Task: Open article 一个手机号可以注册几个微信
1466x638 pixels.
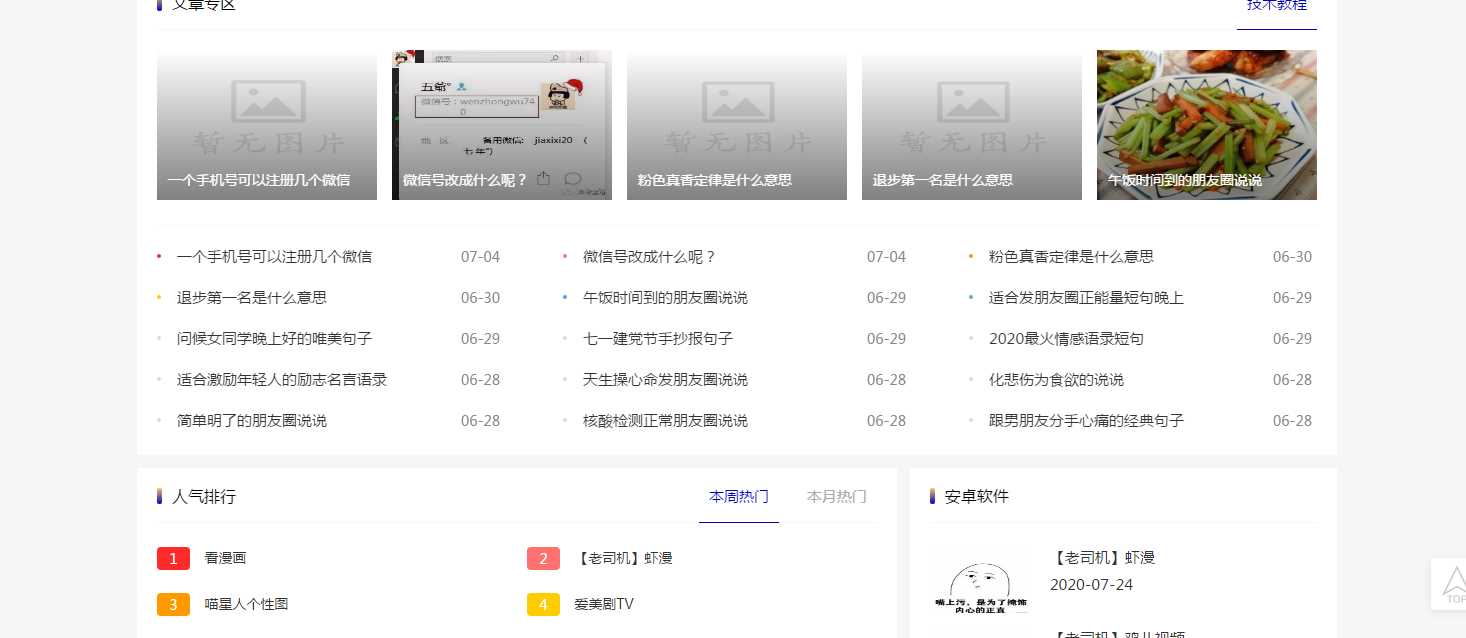Action: coord(275,256)
